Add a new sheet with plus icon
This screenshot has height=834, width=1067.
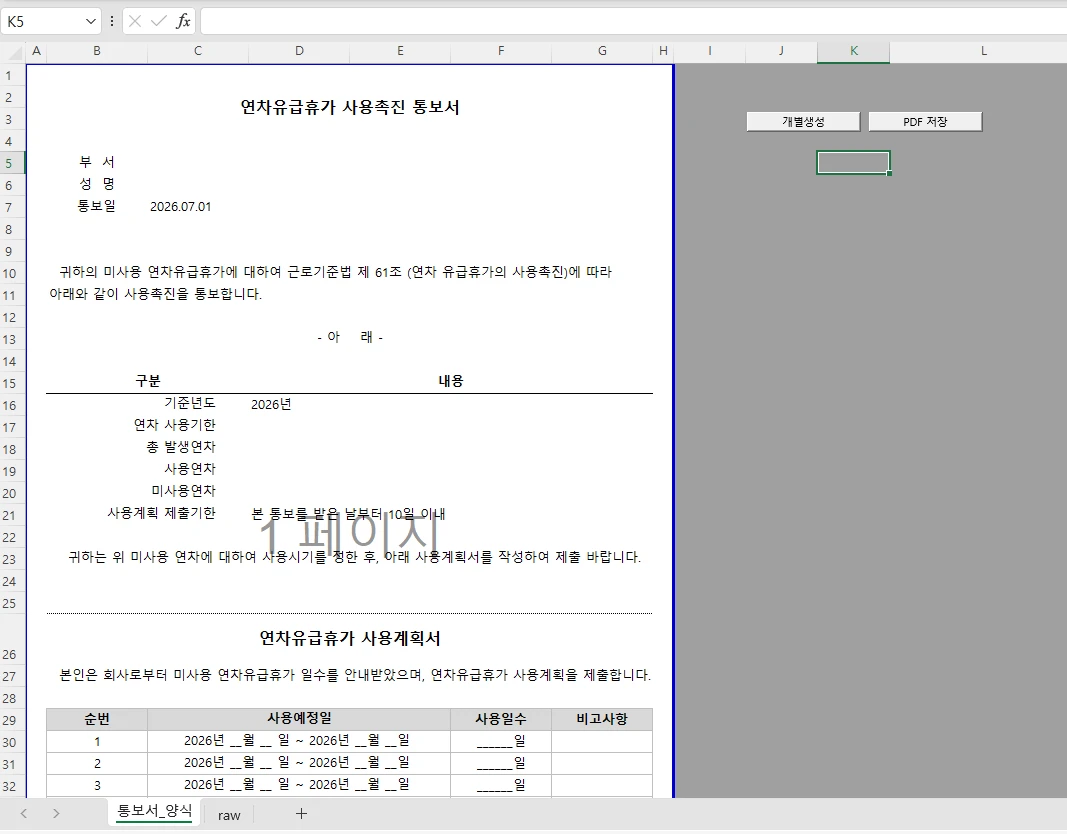(x=301, y=814)
